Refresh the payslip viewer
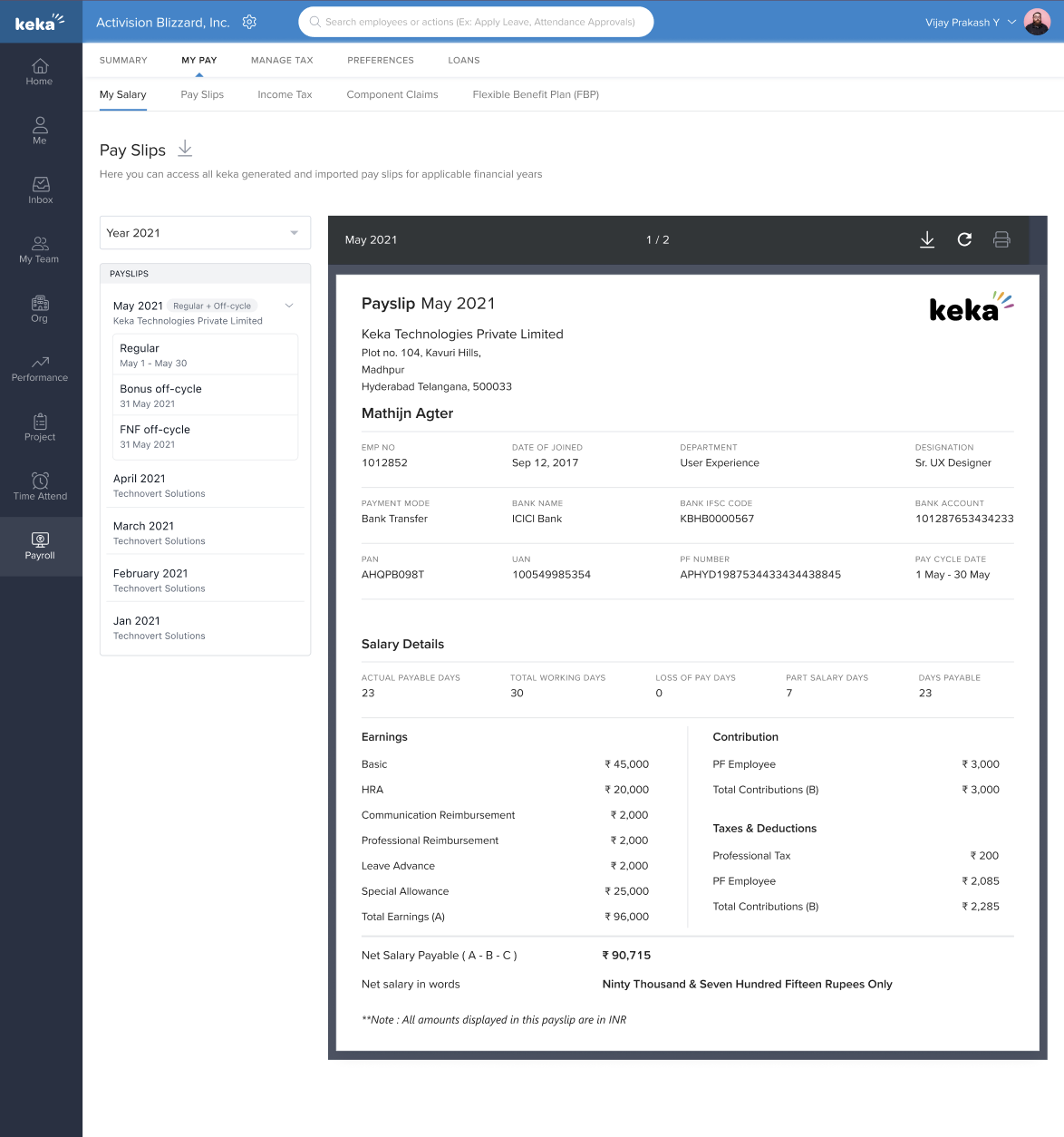The image size is (1064, 1137). click(x=964, y=239)
